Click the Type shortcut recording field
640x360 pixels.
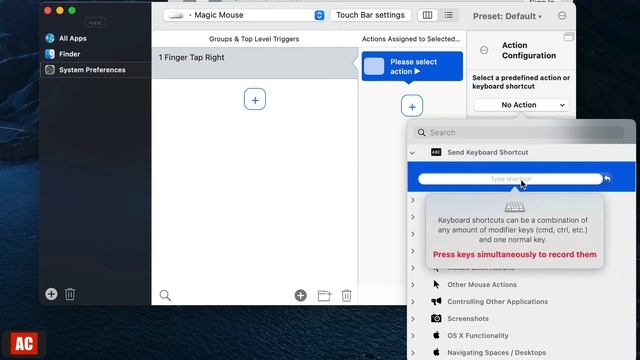click(510, 179)
